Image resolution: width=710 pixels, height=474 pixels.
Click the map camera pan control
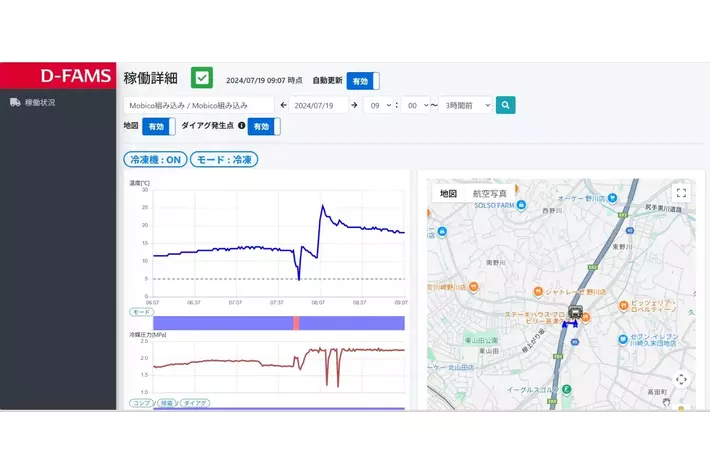point(681,379)
